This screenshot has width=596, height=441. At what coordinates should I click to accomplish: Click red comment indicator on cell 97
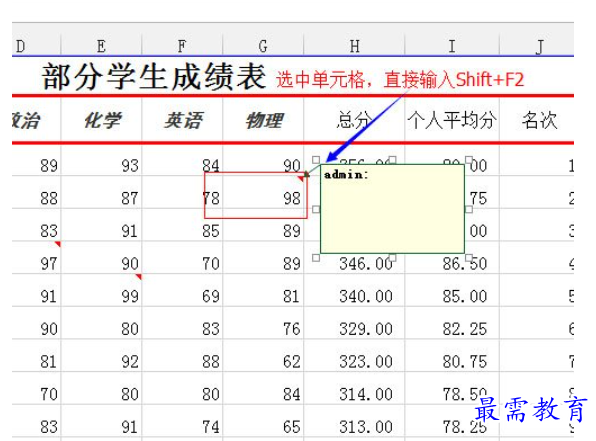click(57, 244)
